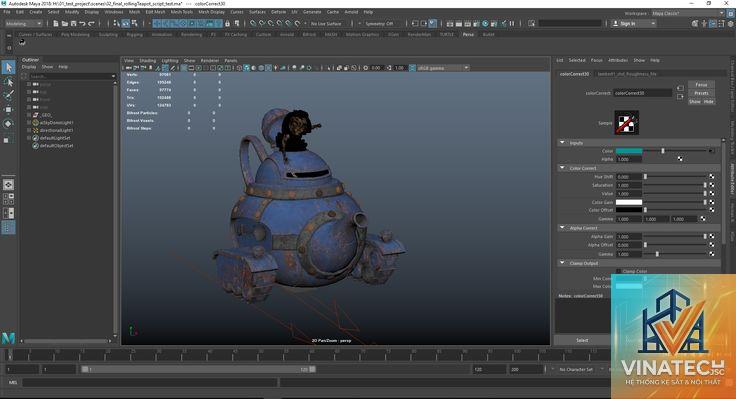The height and width of the screenshot is (399, 736).
Task: Pick the Move tool in Tool Box
Action: 8,109
